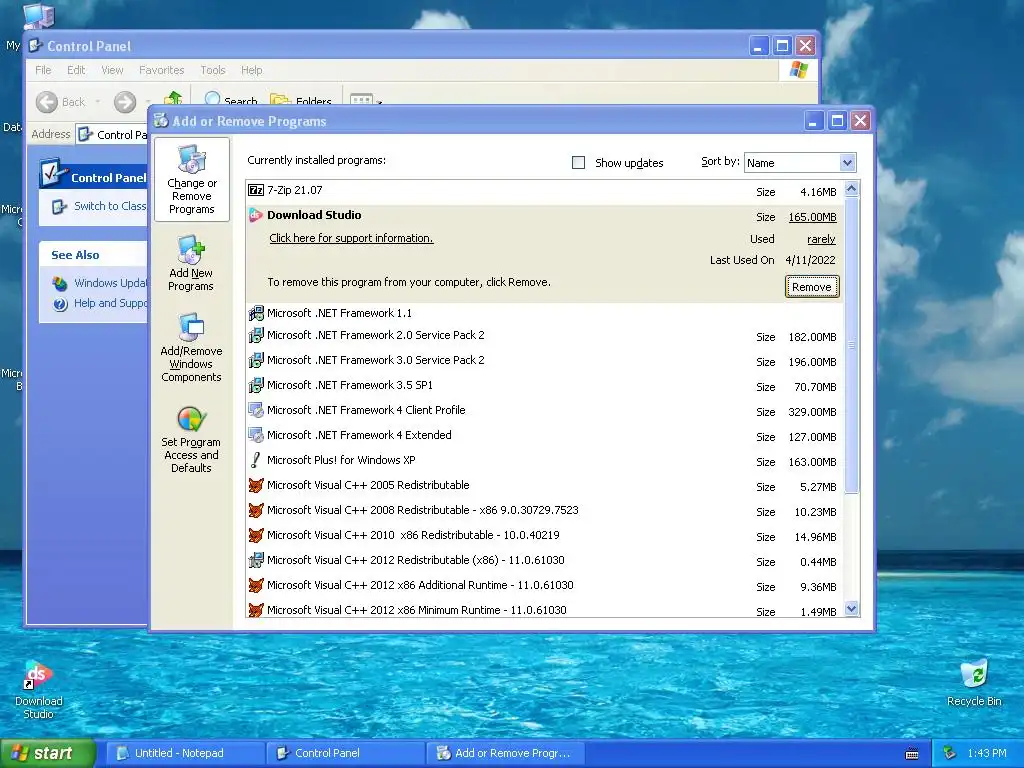Click the program list scroll down arrow
This screenshot has height=768, width=1024.
(x=851, y=609)
